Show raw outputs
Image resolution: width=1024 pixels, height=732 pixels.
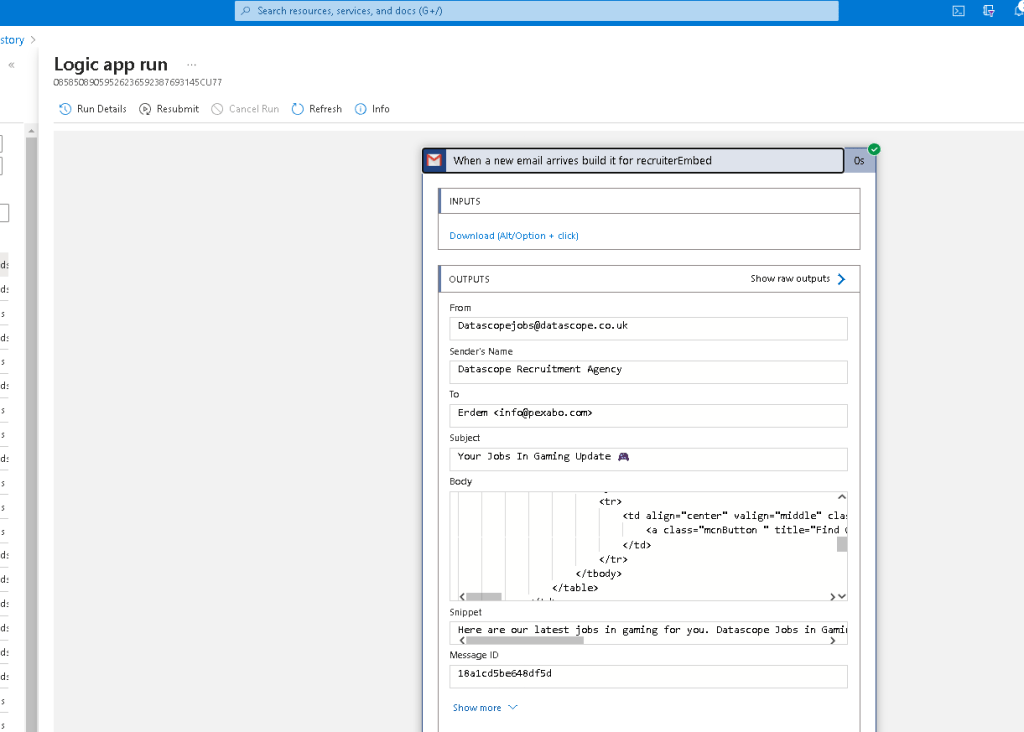790,279
